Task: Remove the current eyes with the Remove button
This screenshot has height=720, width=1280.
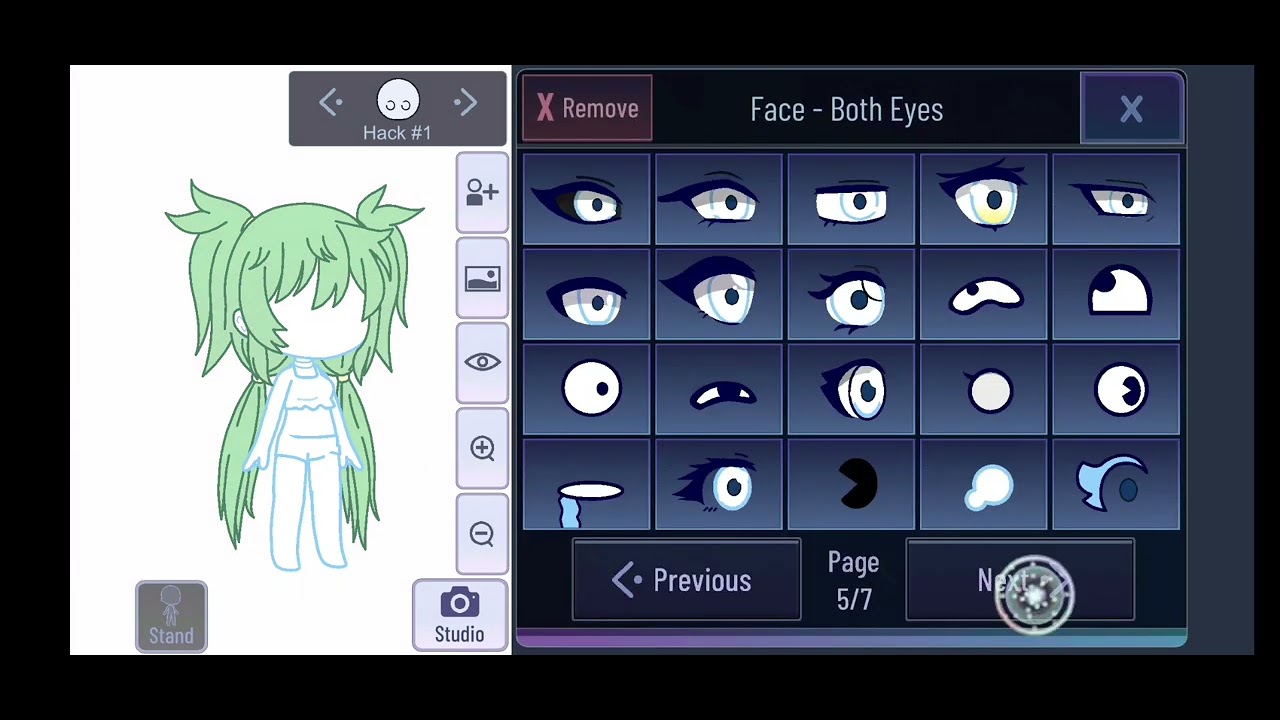Action: pos(587,108)
